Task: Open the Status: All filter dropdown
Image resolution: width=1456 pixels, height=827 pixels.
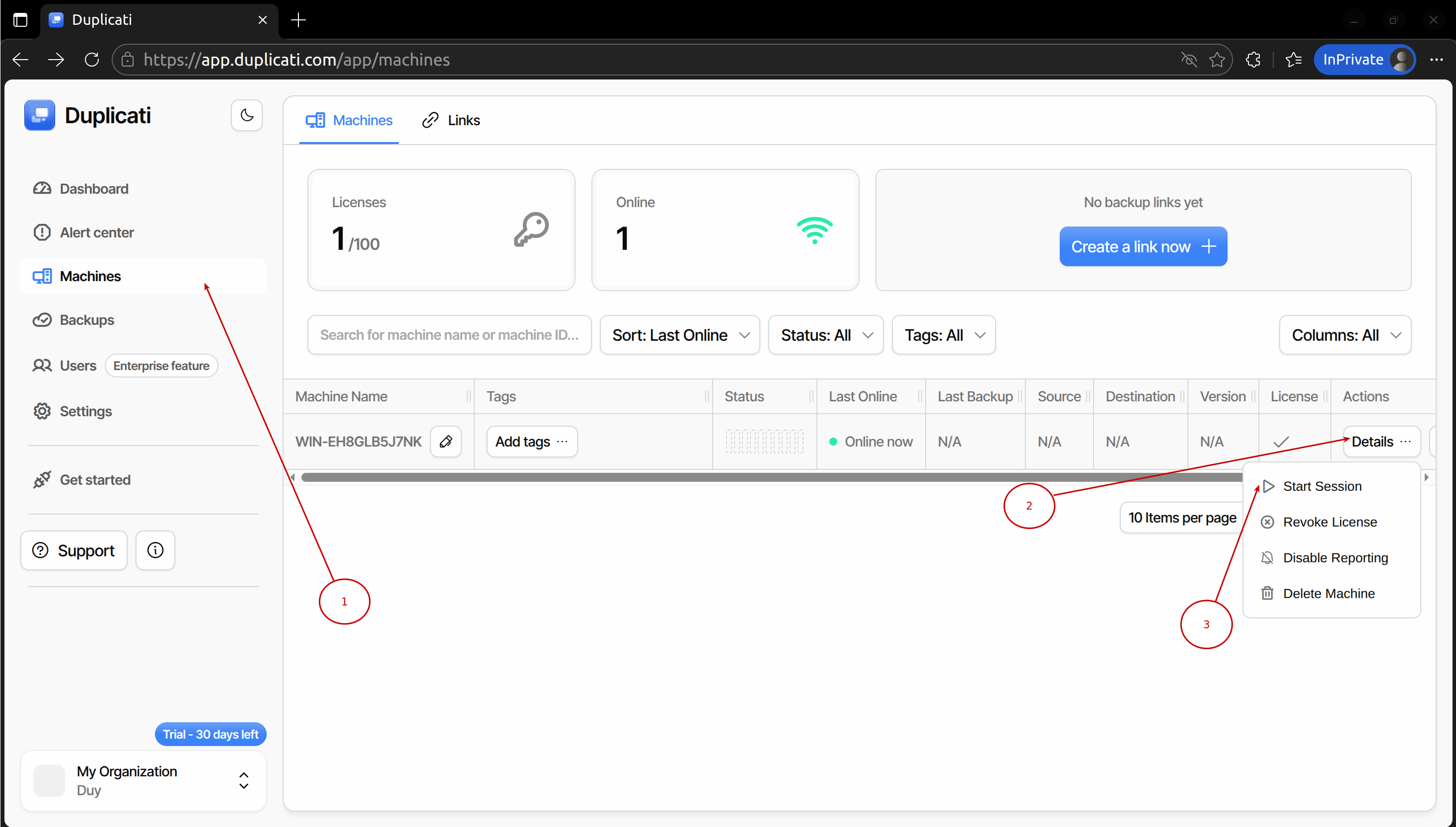Action: pos(826,335)
